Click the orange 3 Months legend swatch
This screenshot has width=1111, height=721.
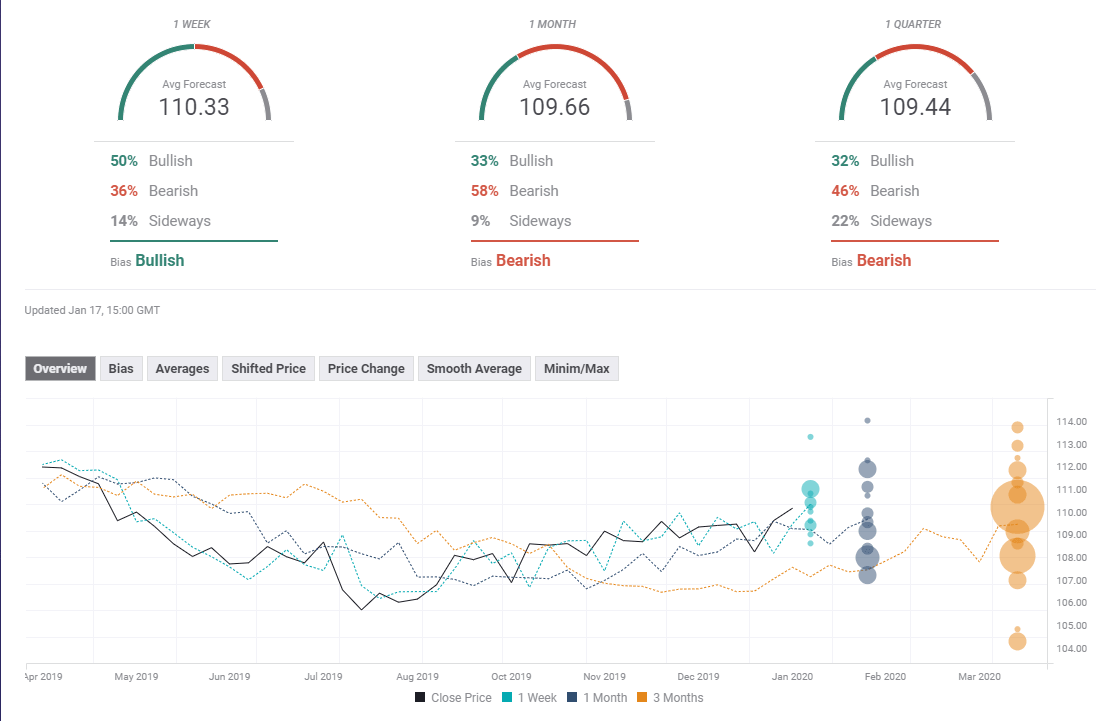[643, 698]
